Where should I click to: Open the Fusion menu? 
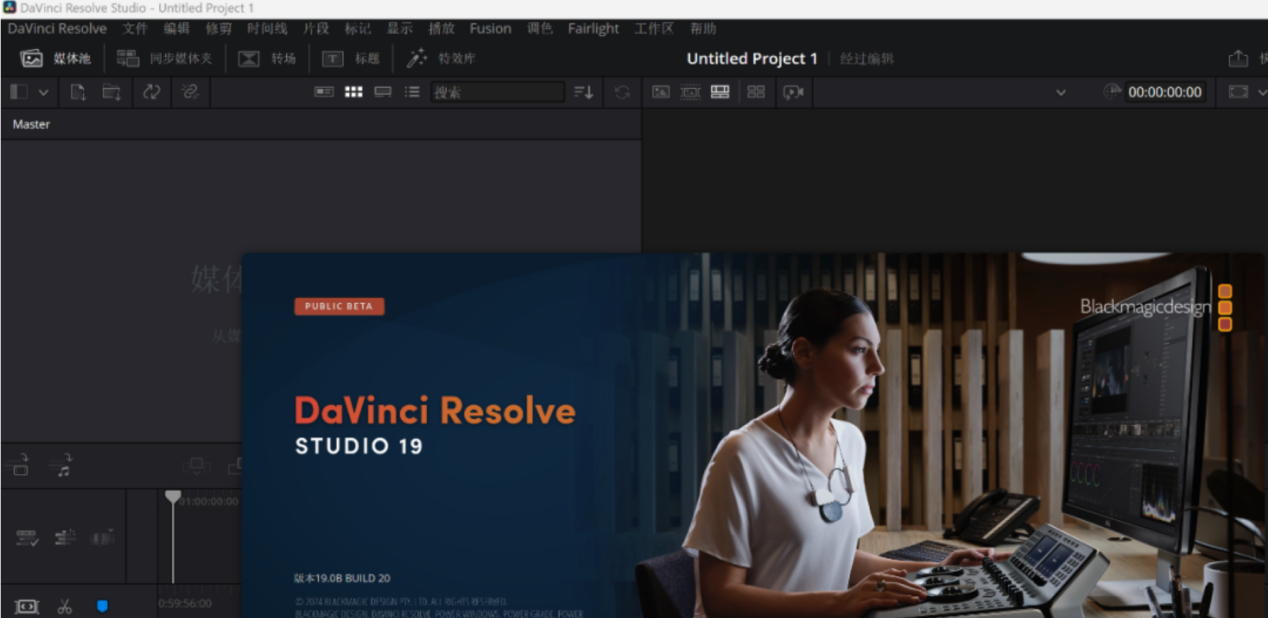490,29
